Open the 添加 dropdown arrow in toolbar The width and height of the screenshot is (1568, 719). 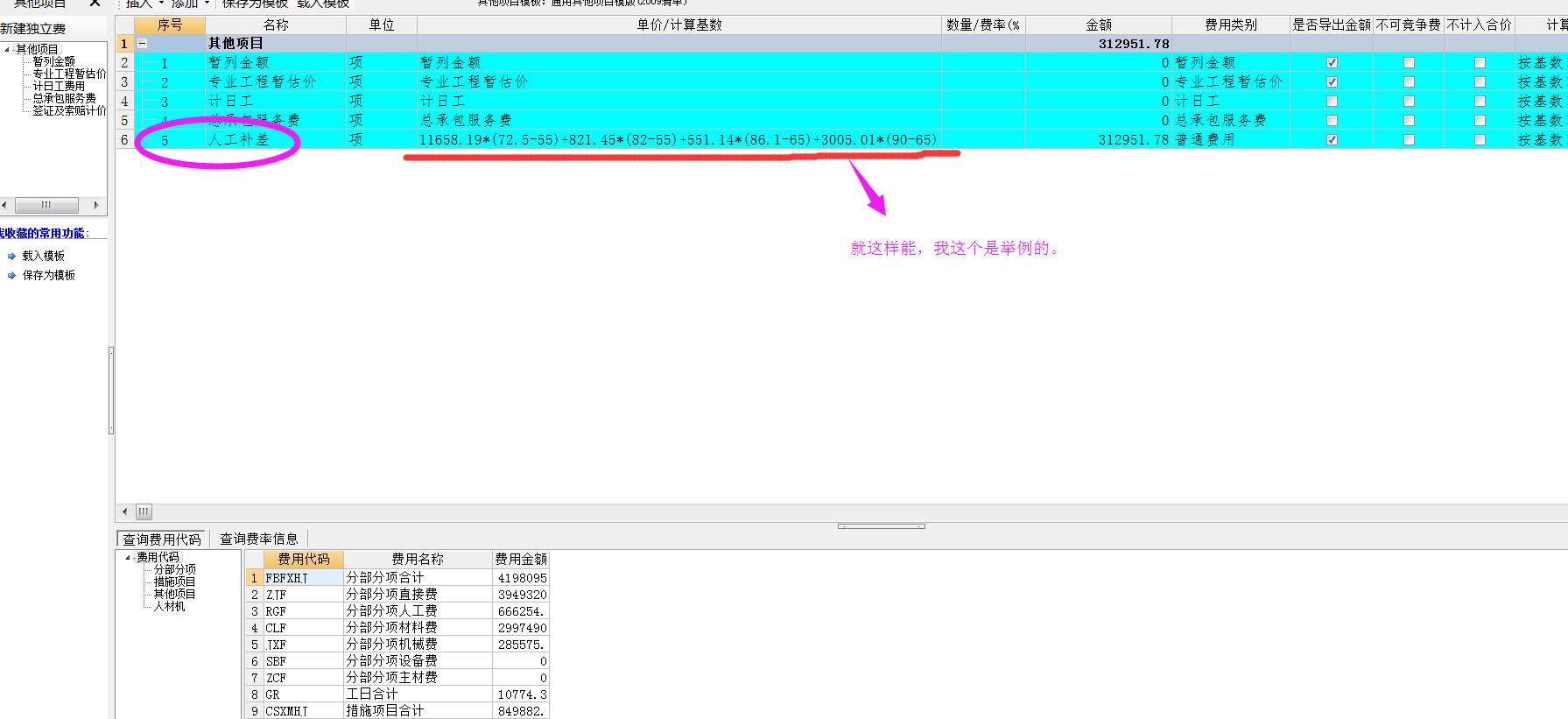pos(207,4)
